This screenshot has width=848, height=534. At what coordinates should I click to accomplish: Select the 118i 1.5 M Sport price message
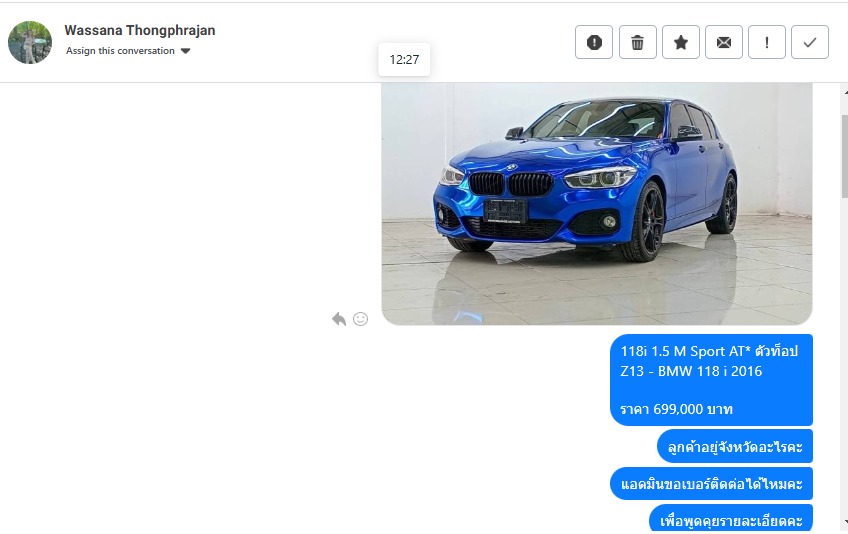711,380
